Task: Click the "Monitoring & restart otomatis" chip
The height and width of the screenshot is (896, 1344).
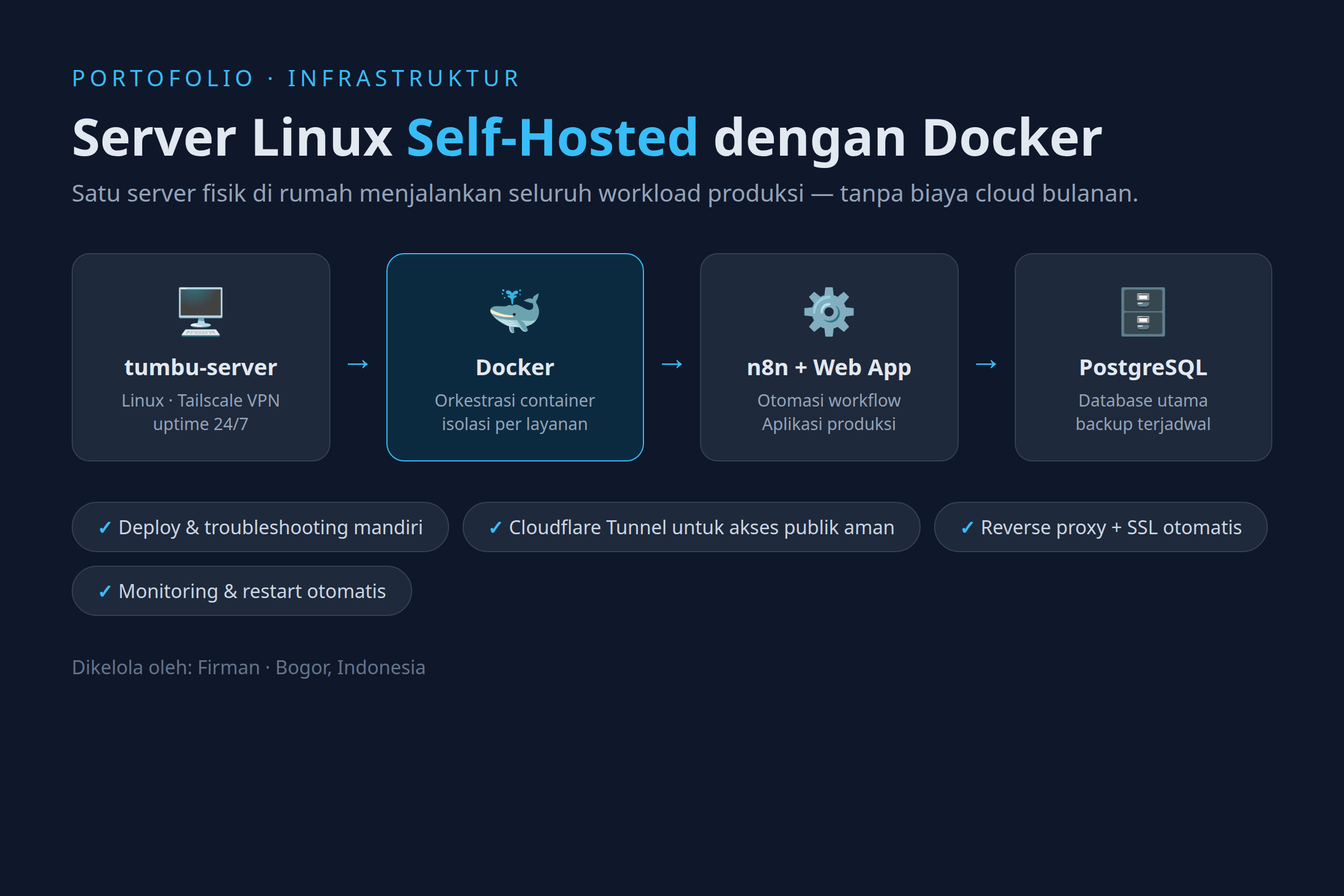Action: coord(242,591)
